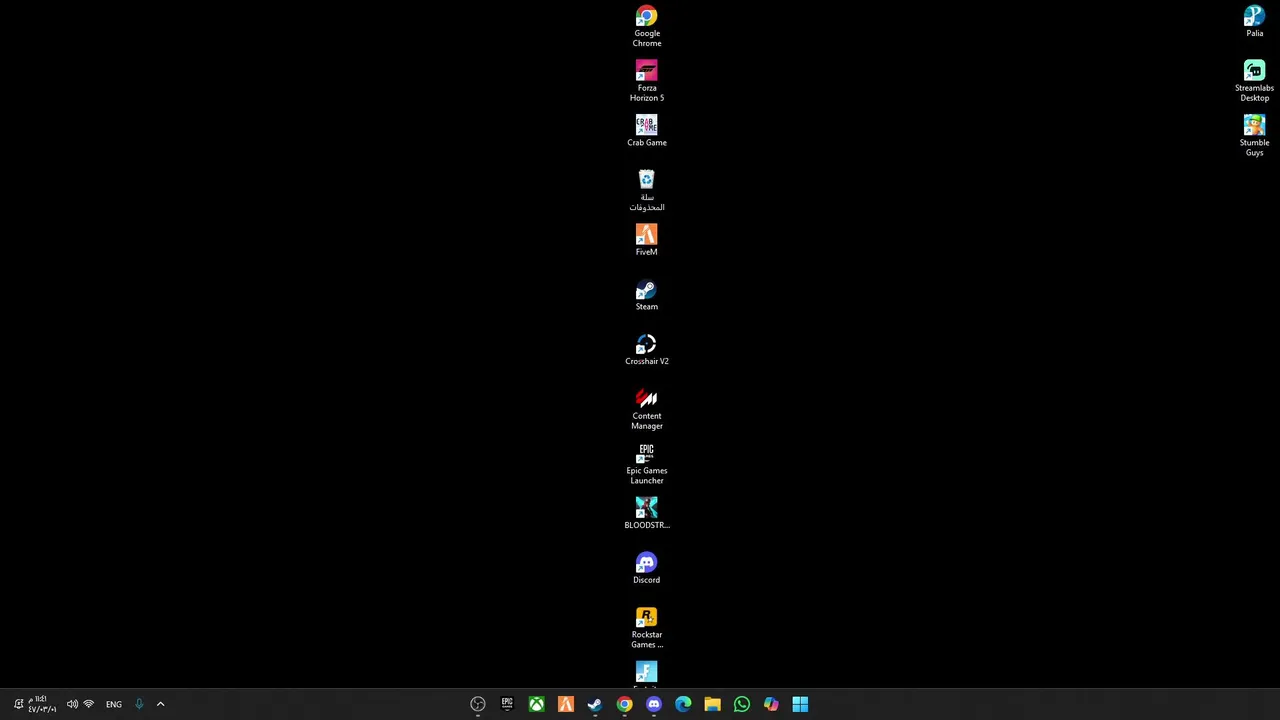
Task: Select the Content Manager desktop icon
Action: point(646,409)
